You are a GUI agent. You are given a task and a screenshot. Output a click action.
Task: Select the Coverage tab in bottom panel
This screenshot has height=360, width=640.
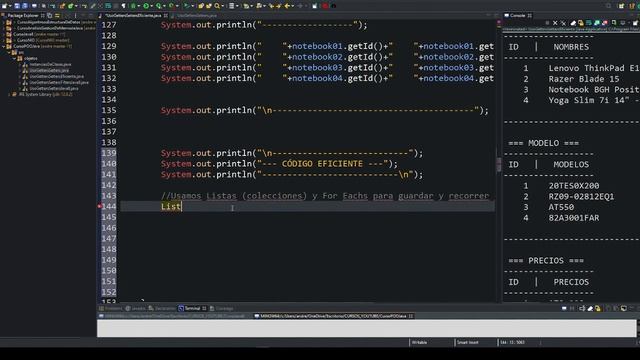coord(222,308)
